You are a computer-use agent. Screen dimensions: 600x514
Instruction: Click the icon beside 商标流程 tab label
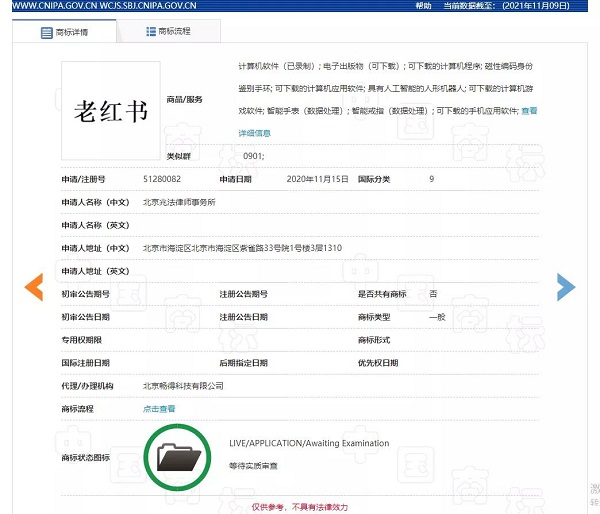(151, 32)
